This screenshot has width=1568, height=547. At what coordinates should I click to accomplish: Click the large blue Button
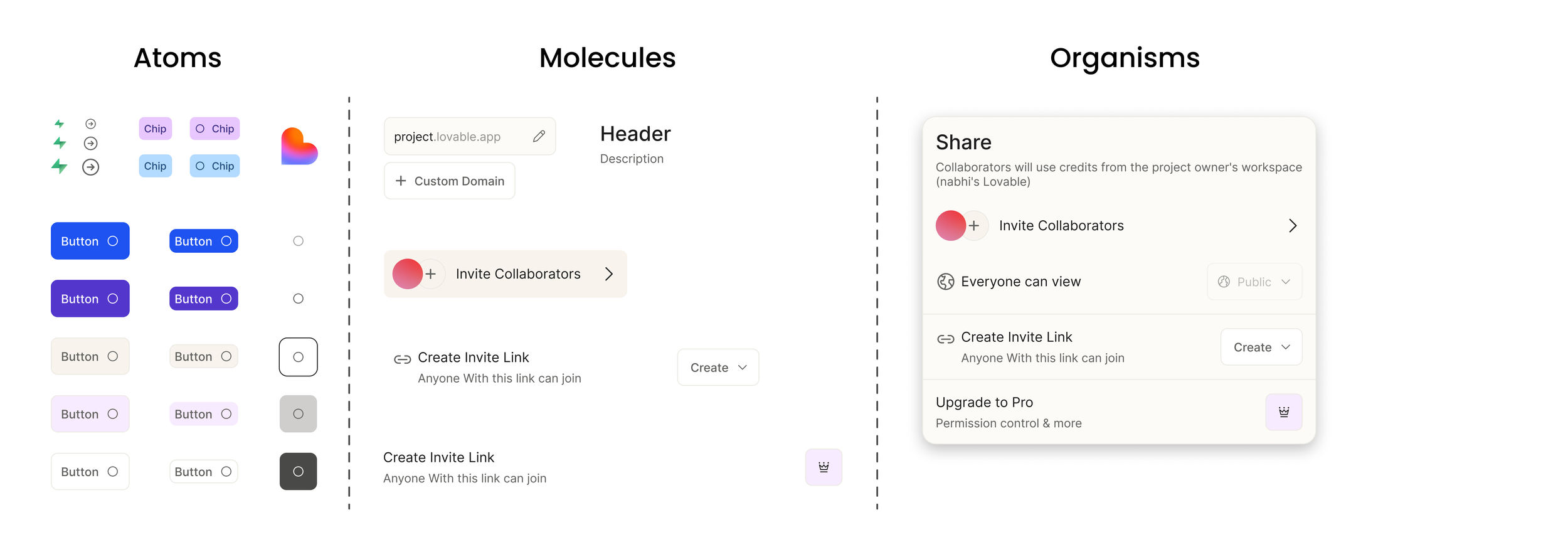pos(90,241)
